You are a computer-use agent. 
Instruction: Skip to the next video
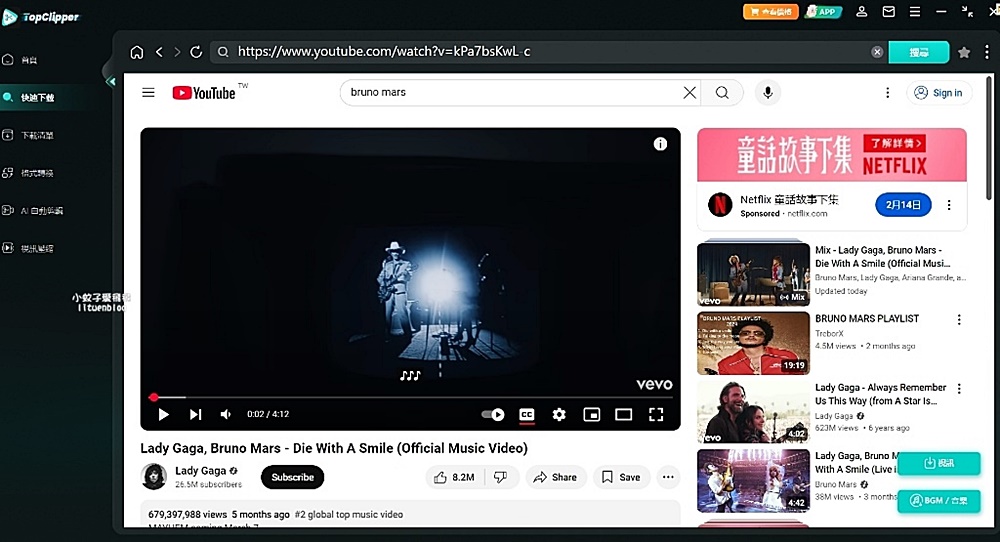tap(195, 414)
